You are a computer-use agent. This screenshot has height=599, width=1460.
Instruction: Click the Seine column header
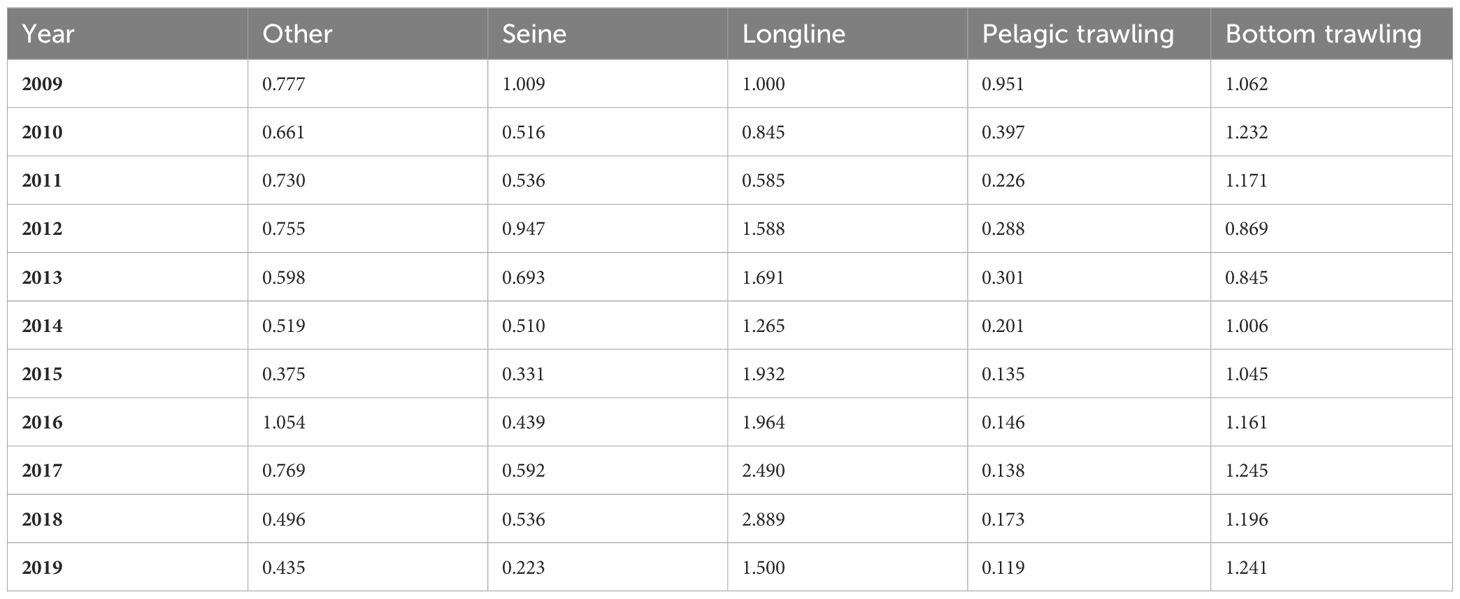click(534, 34)
